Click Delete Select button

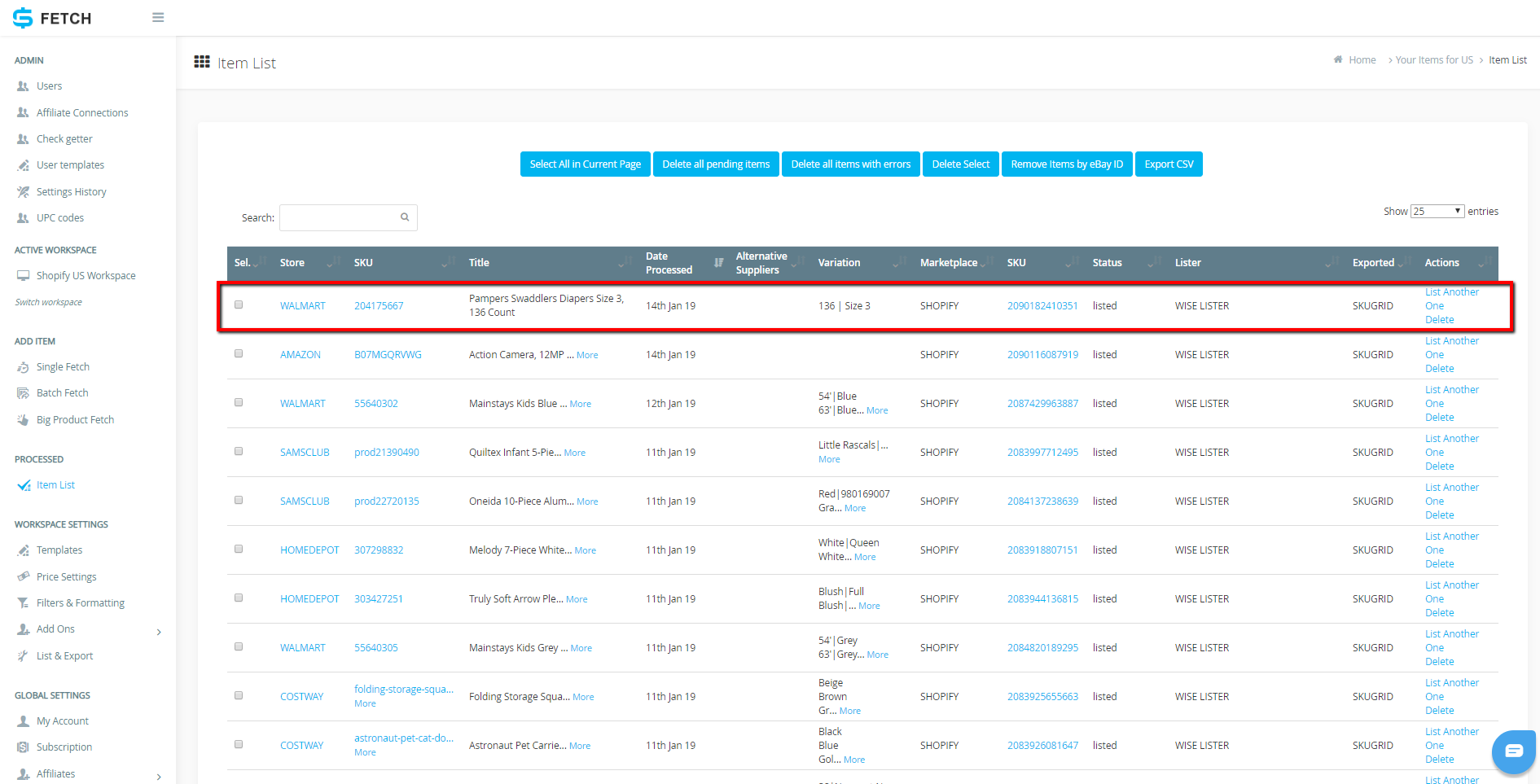point(960,164)
